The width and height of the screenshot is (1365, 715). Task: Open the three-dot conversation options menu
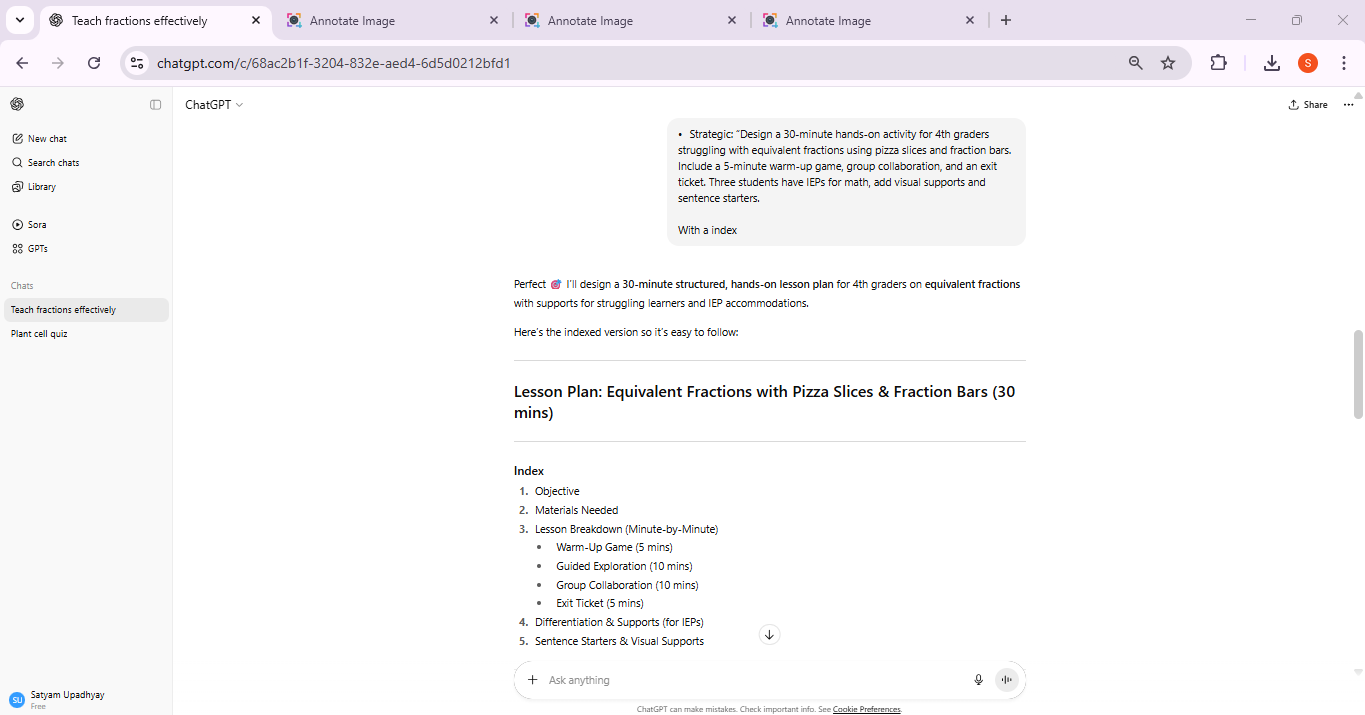[x=1348, y=105]
